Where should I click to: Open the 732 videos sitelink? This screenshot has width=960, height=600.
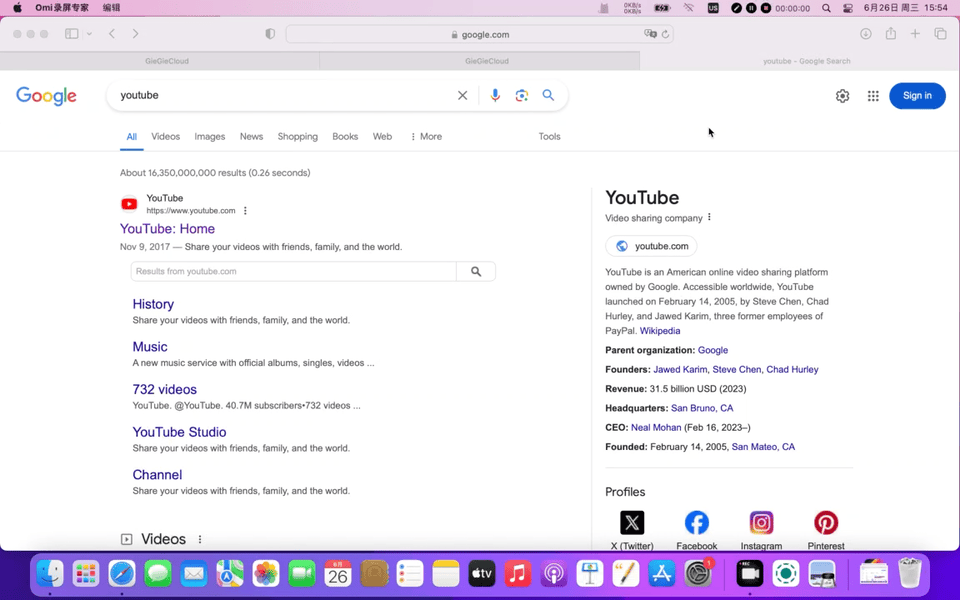coord(165,389)
